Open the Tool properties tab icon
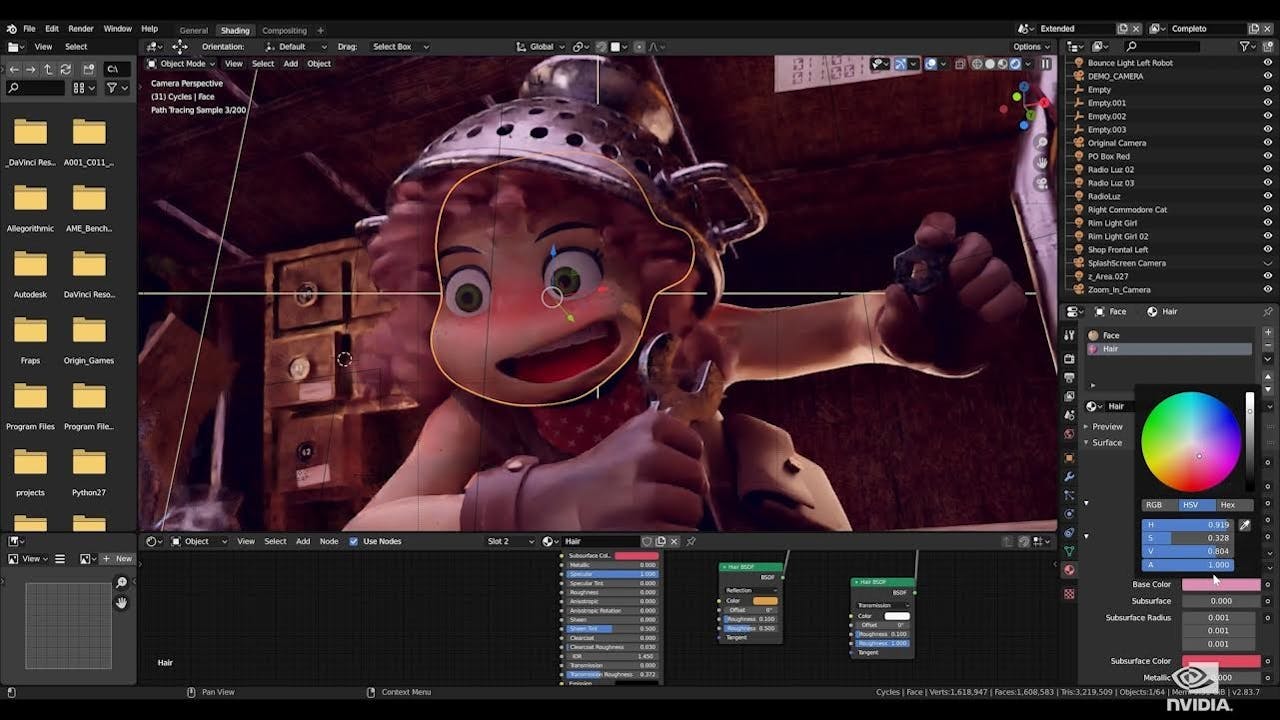The width and height of the screenshot is (1280, 720). (x=1069, y=336)
